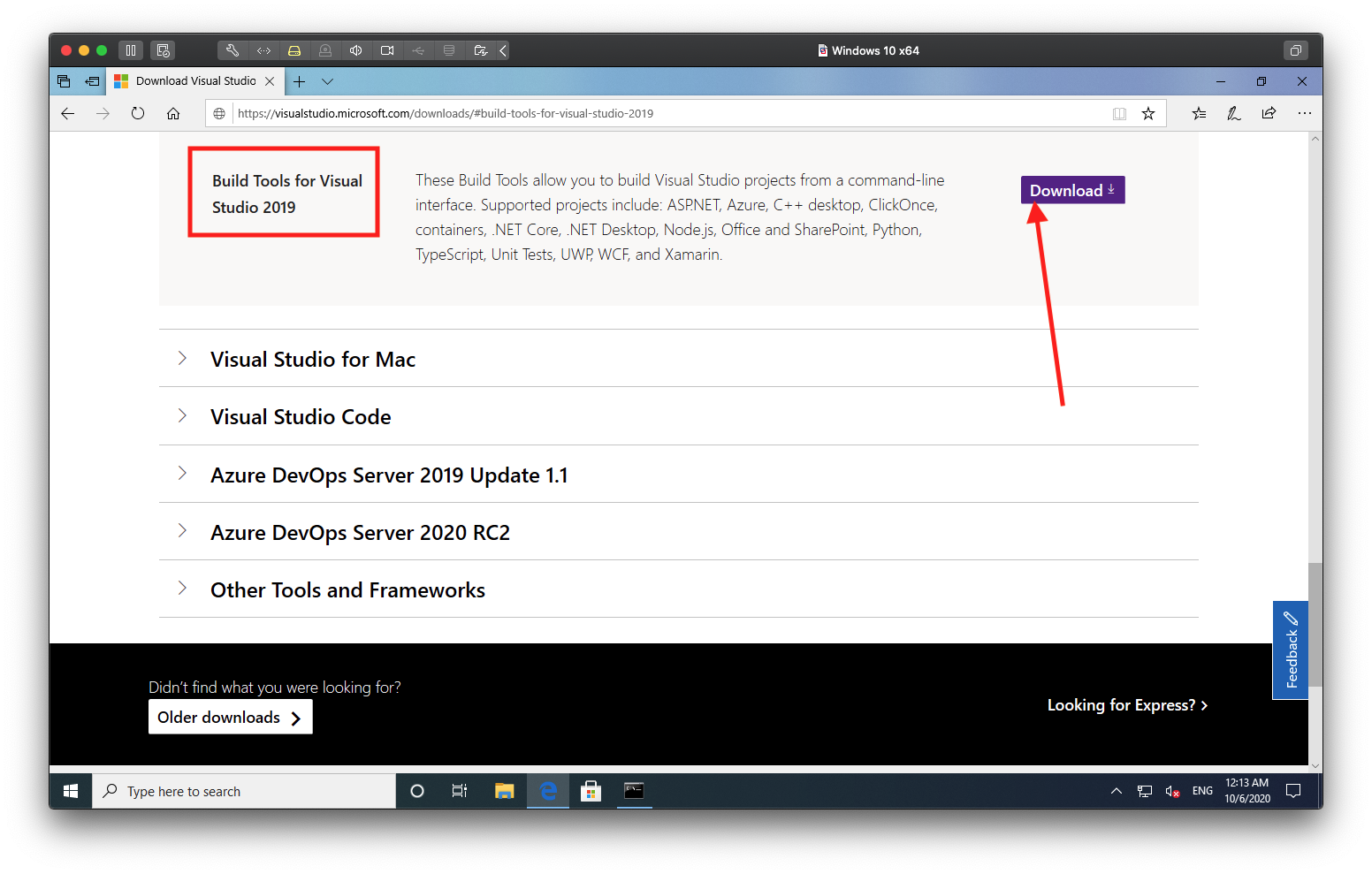Go to Edge home page
The image size is (1372, 874).
pos(173,113)
